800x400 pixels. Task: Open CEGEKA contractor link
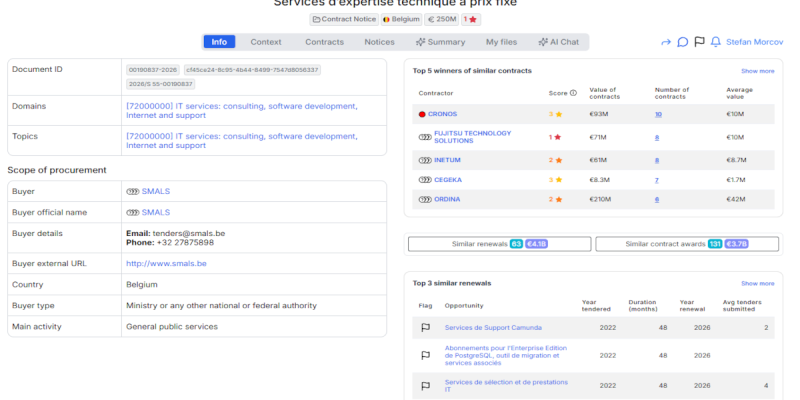[448, 180]
